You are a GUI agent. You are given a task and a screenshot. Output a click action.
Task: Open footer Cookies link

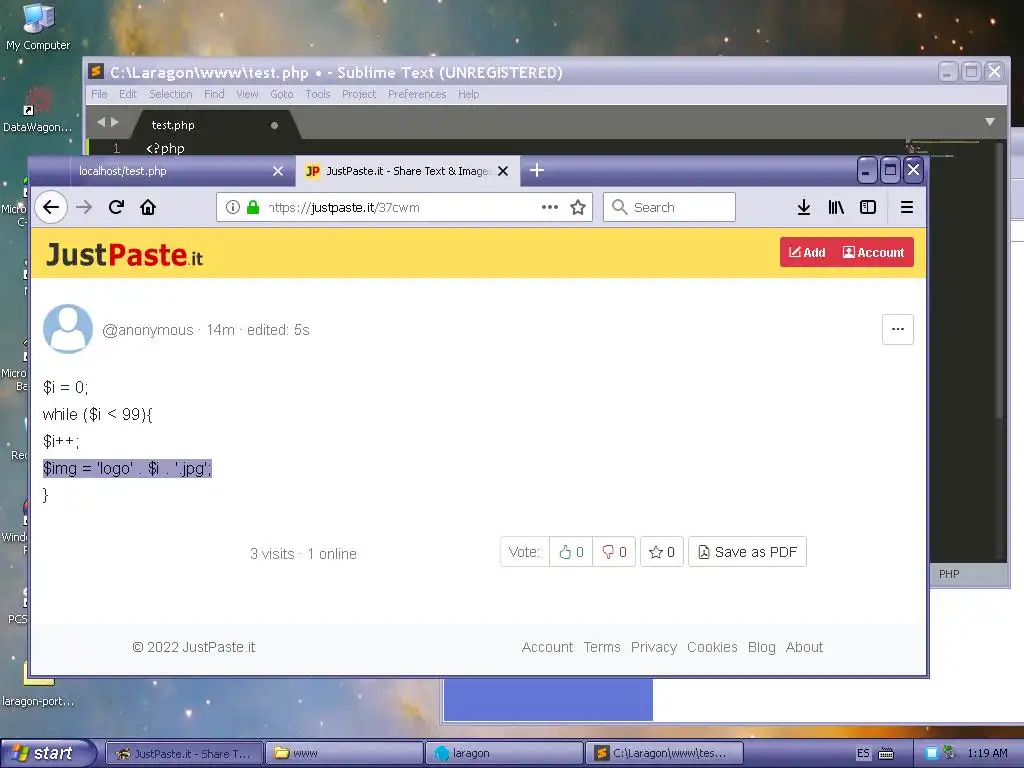[x=712, y=647]
